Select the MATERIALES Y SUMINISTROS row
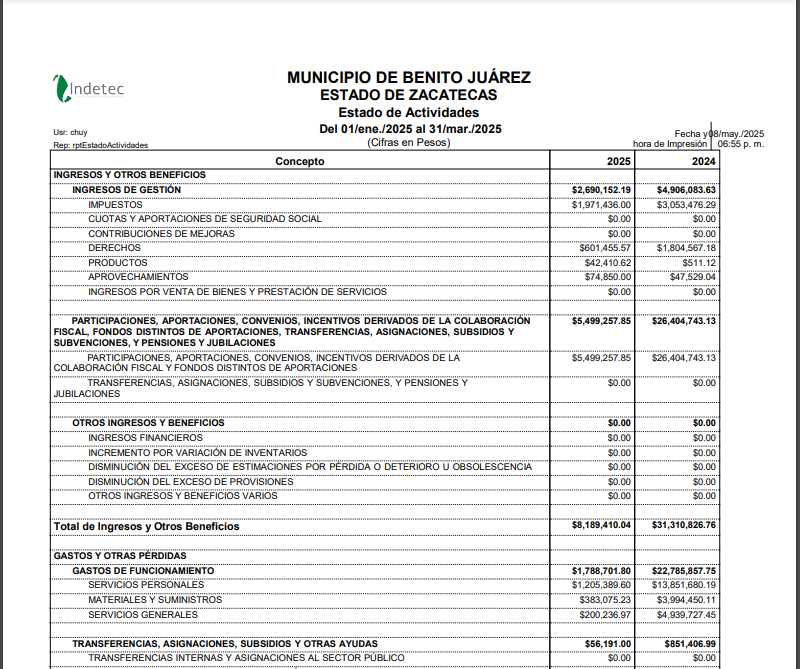 tap(155, 599)
